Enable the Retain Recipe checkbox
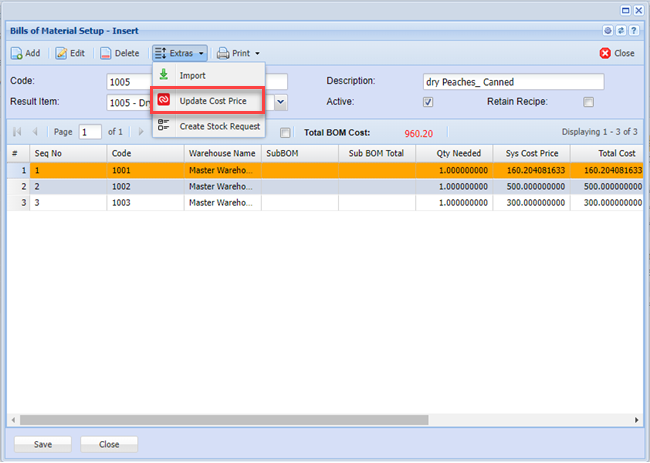 [588, 102]
